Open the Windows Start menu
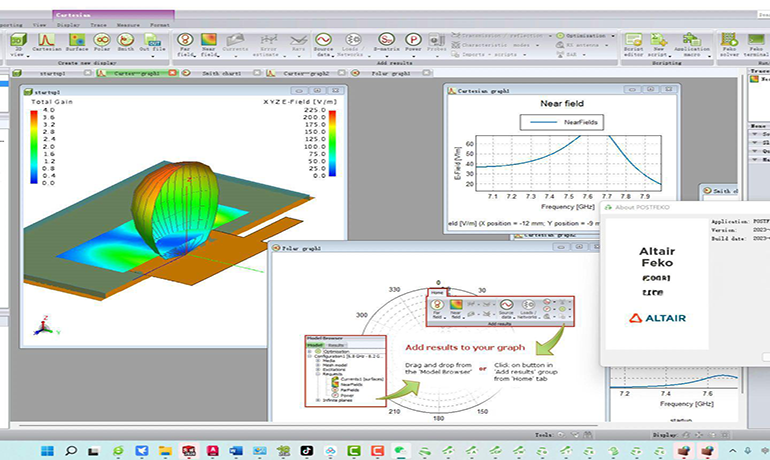The height and width of the screenshot is (460, 770). point(48,451)
